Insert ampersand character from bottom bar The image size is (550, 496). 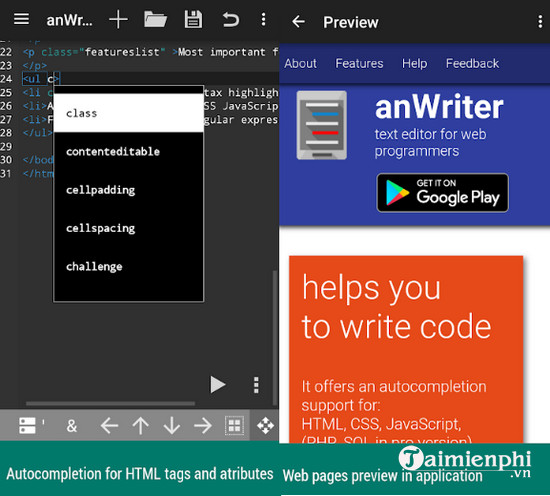[x=72, y=426]
